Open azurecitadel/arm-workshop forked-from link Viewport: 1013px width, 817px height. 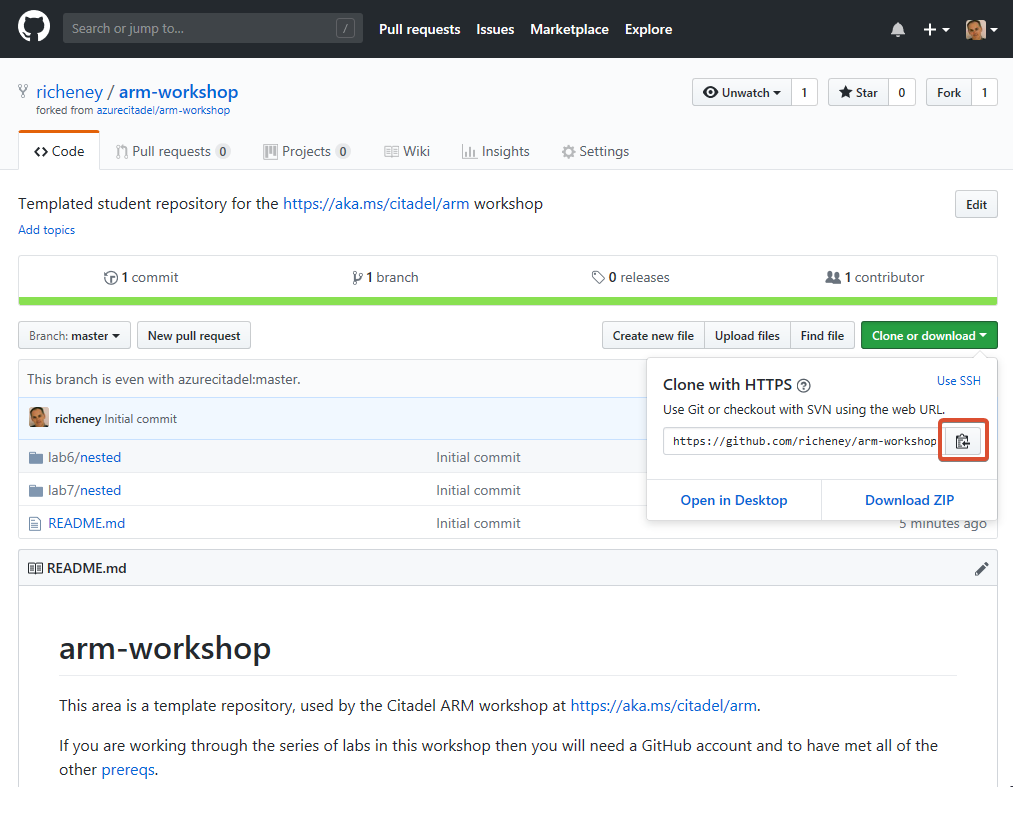pyautogui.click(x=163, y=110)
